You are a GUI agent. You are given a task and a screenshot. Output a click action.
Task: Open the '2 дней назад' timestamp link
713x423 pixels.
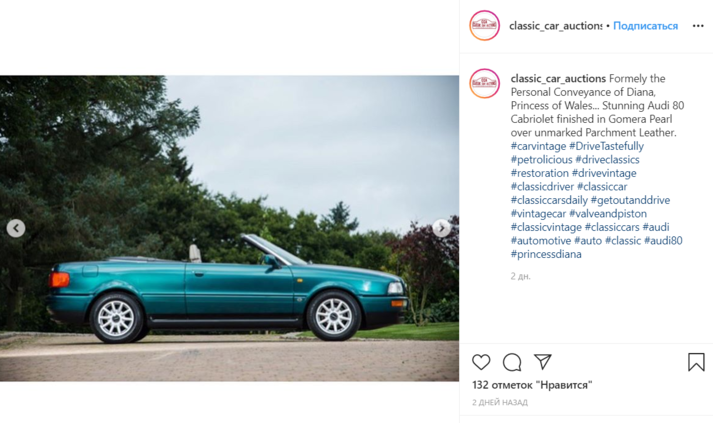point(500,402)
